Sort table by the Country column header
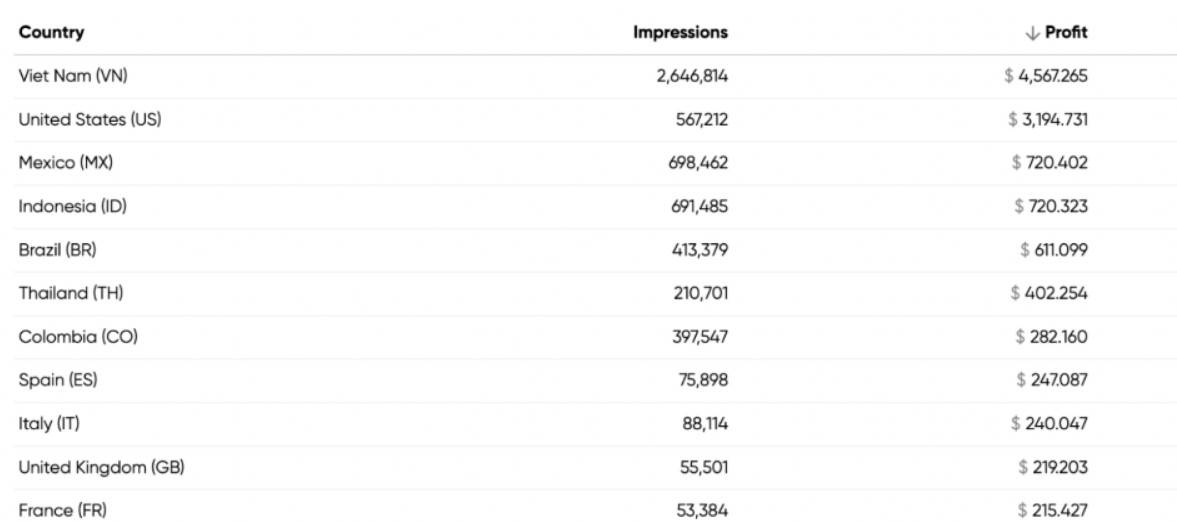Image resolution: width=1177 pixels, height=522 pixels. (51, 32)
